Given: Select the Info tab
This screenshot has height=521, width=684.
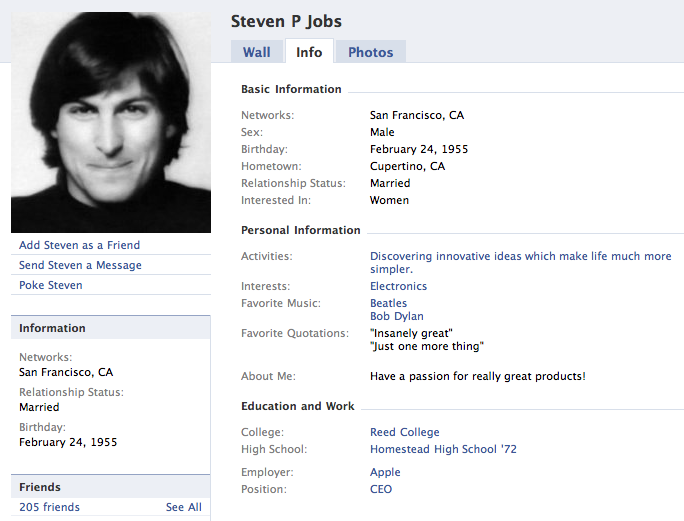Looking at the screenshot, I should pyautogui.click(x=309, y=53).
